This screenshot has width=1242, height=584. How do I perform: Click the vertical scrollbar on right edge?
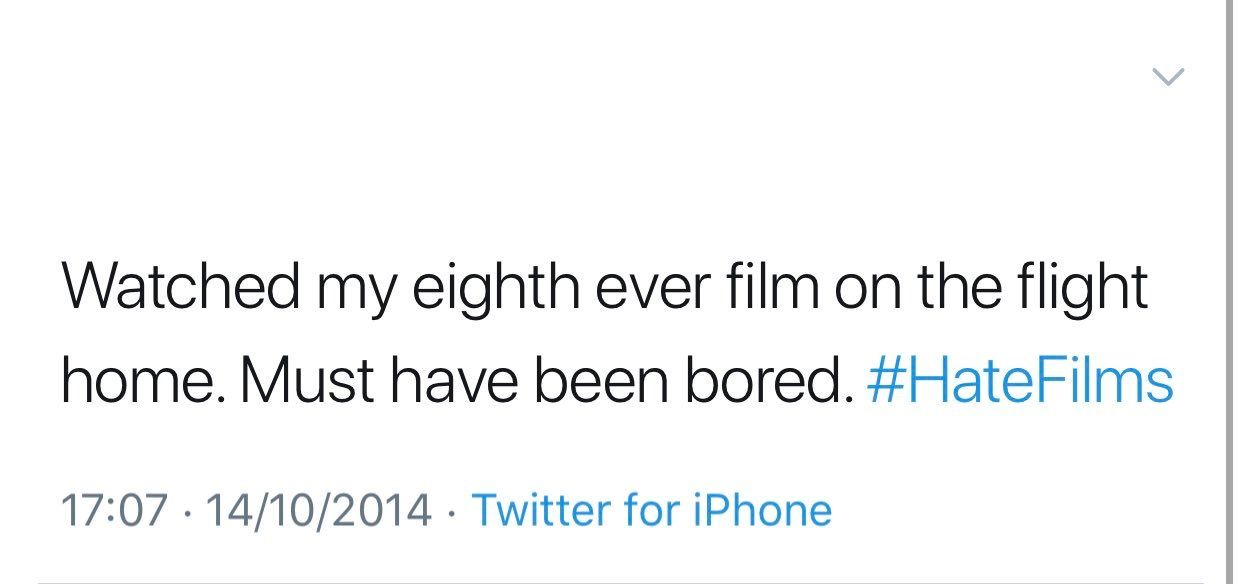coord(1230,290)
